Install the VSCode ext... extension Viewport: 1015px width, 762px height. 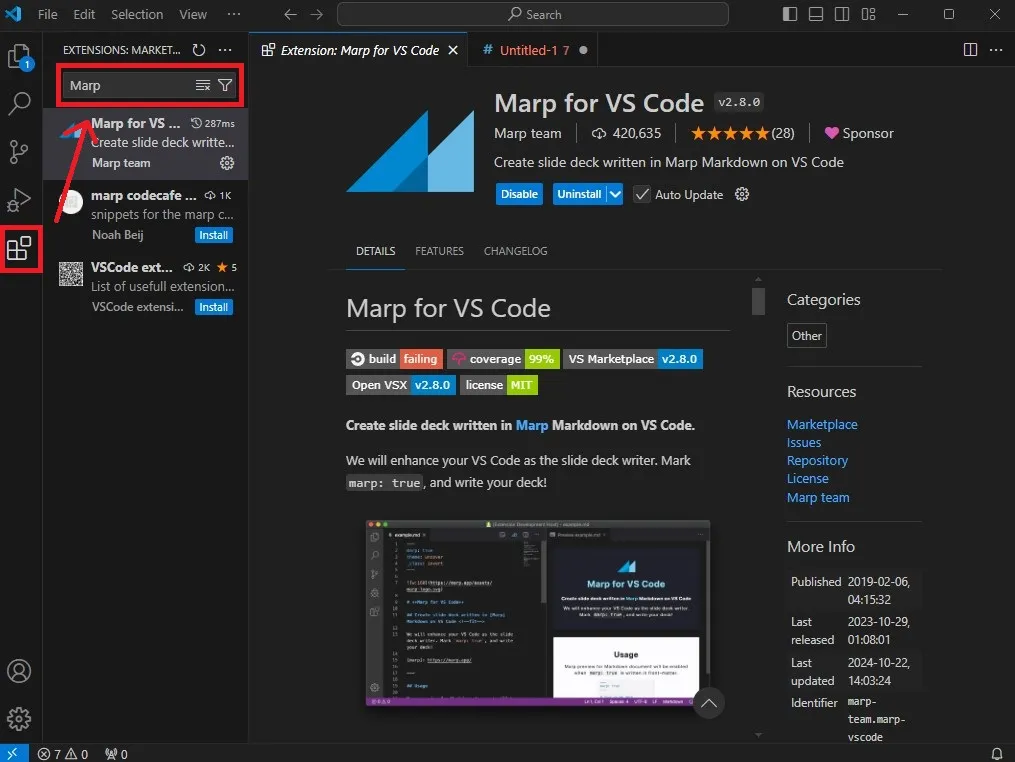tap(214, 307)
